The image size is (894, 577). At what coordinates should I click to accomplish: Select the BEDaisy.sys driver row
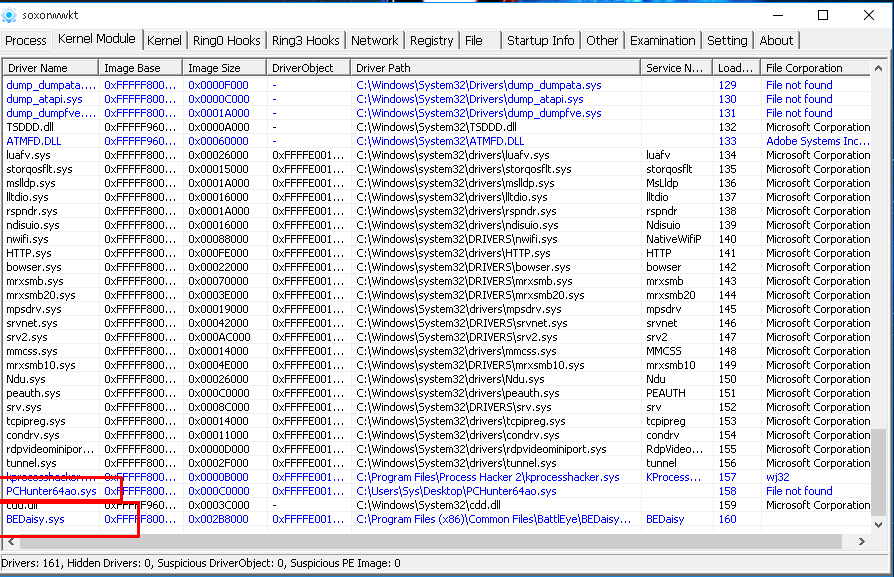click(436, 519)
